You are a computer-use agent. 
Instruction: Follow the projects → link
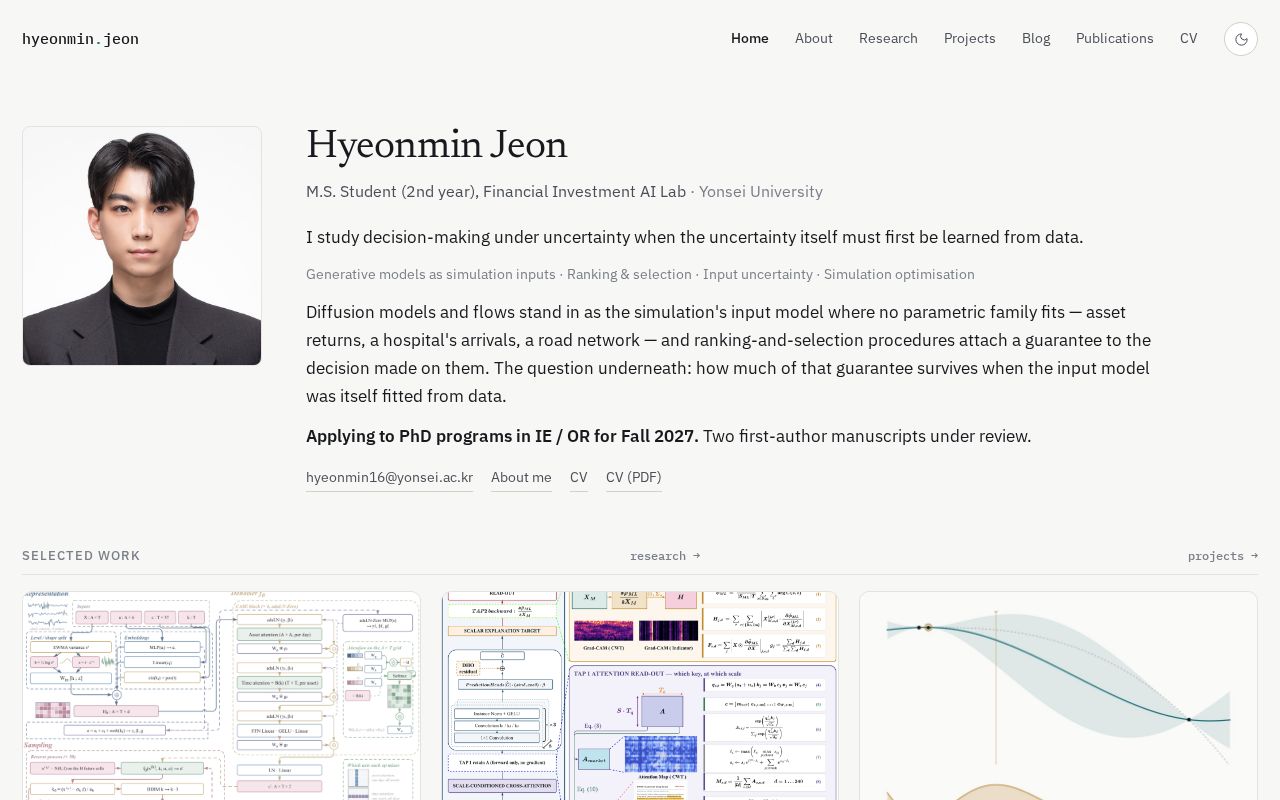pyautogui.click(x=1223, y=556)
